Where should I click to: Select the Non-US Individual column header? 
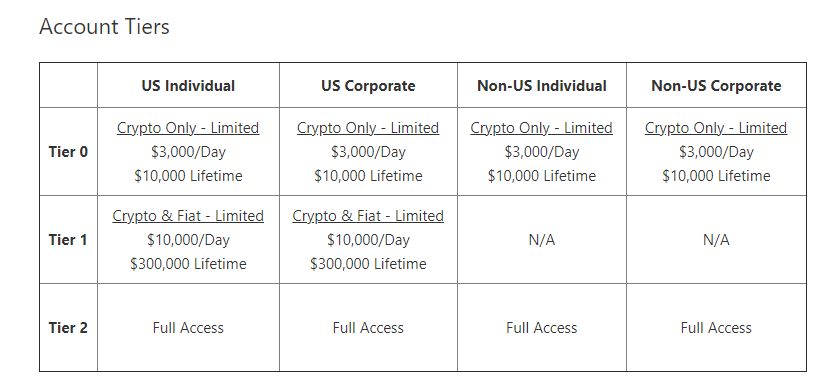point(542,86)
